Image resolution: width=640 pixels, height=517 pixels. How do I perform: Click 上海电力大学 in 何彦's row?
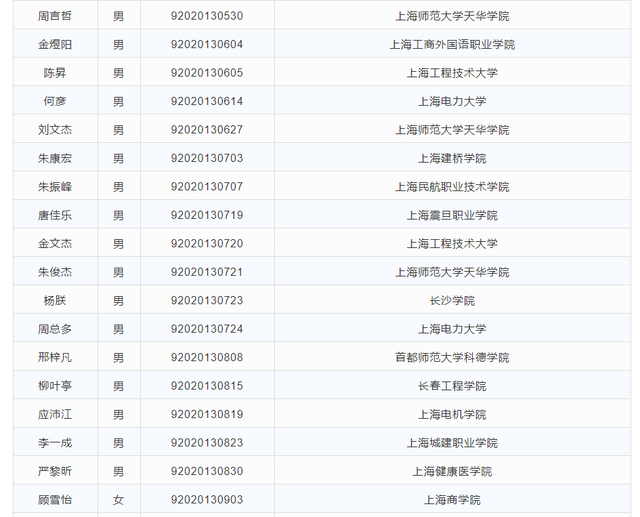coord(452,101)
